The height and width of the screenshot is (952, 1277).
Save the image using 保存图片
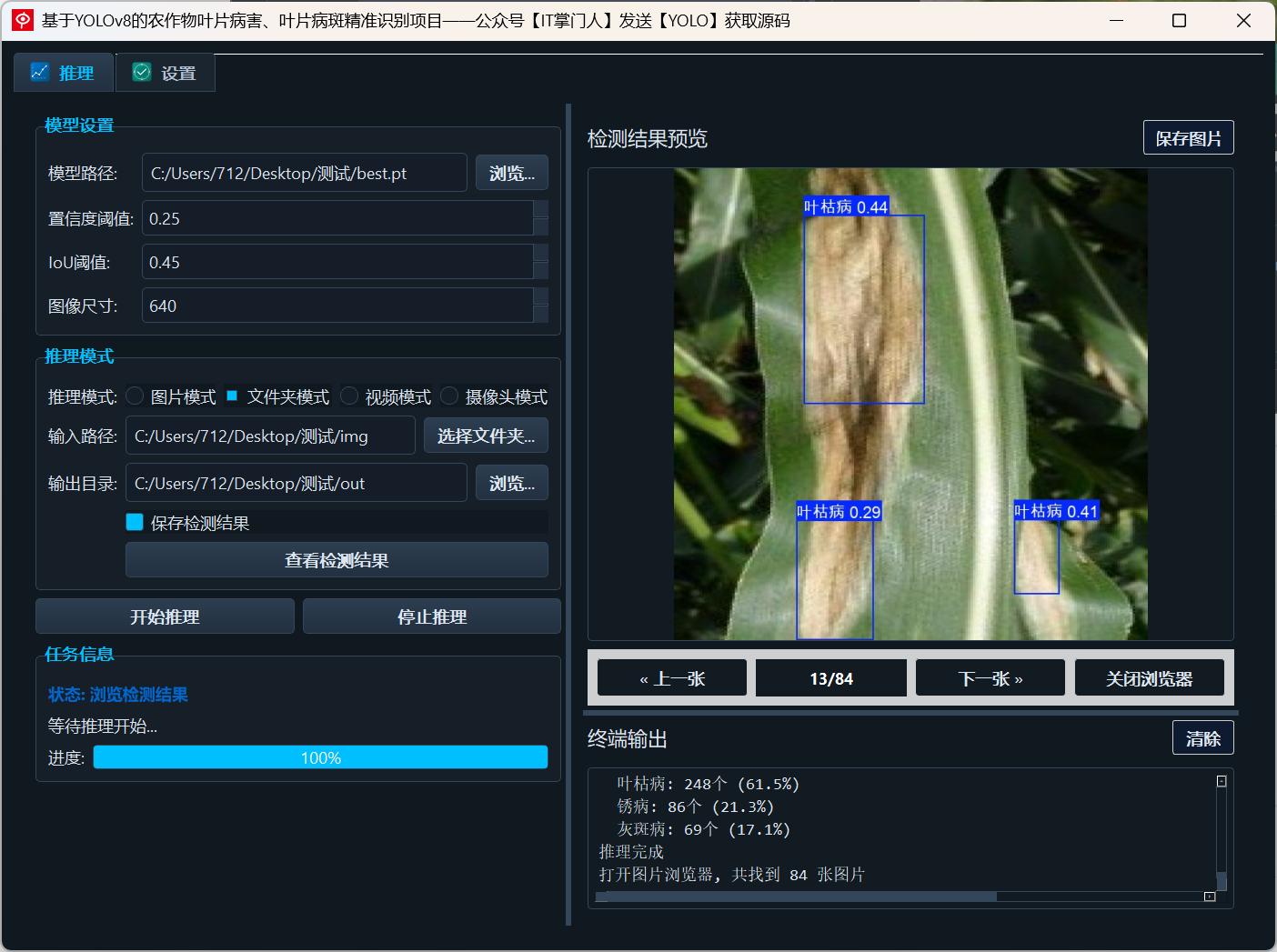[1188, 137]
